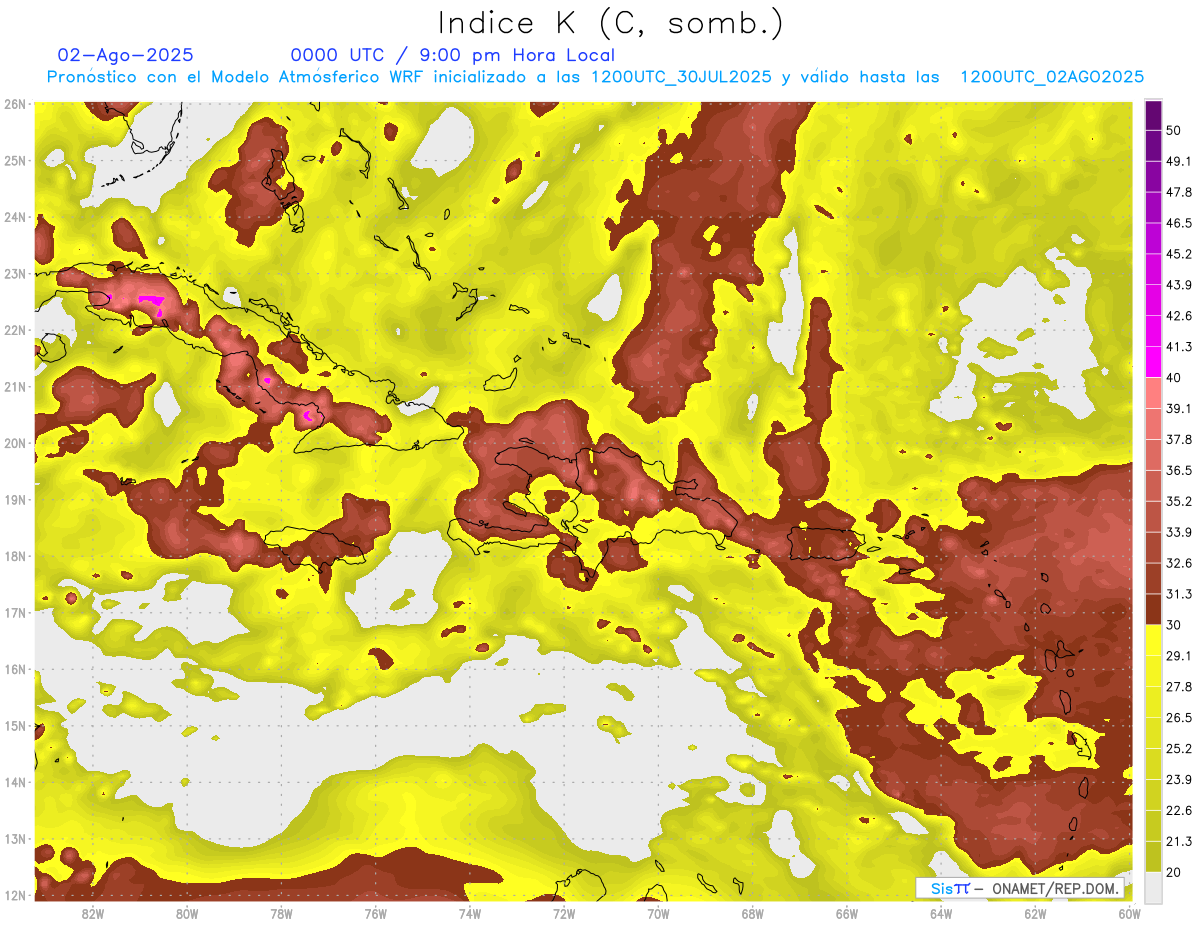Click the "82W" longitude label
The width and height of the screenshot is (1200, 927).
(x=93, y=913)
